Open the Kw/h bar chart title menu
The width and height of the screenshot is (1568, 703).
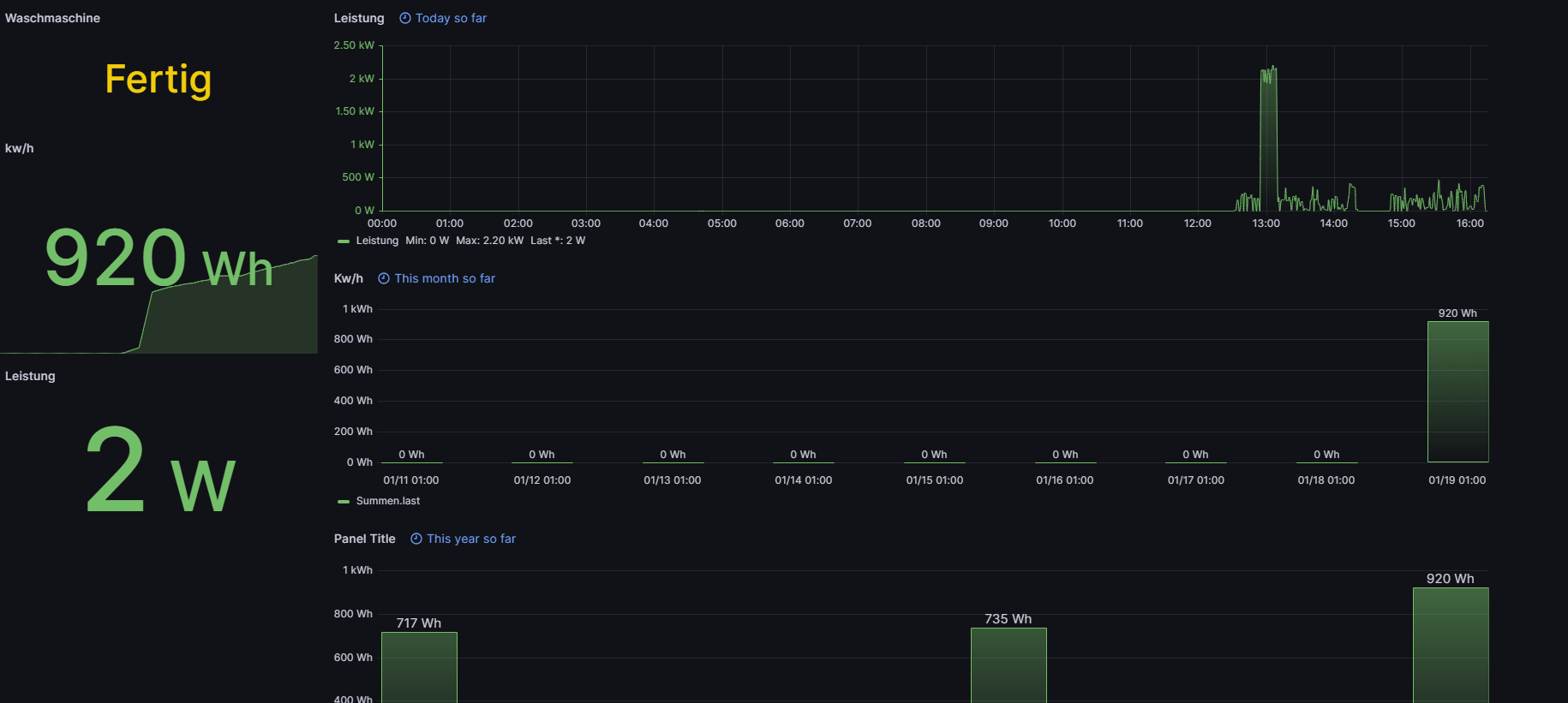click(348, 278)
